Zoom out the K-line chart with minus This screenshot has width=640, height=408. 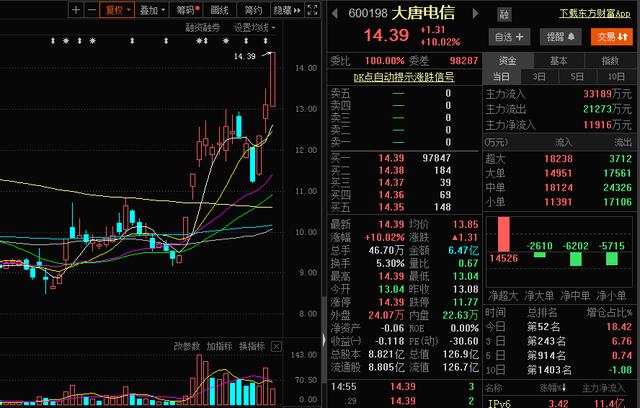[x=92, y=10]
